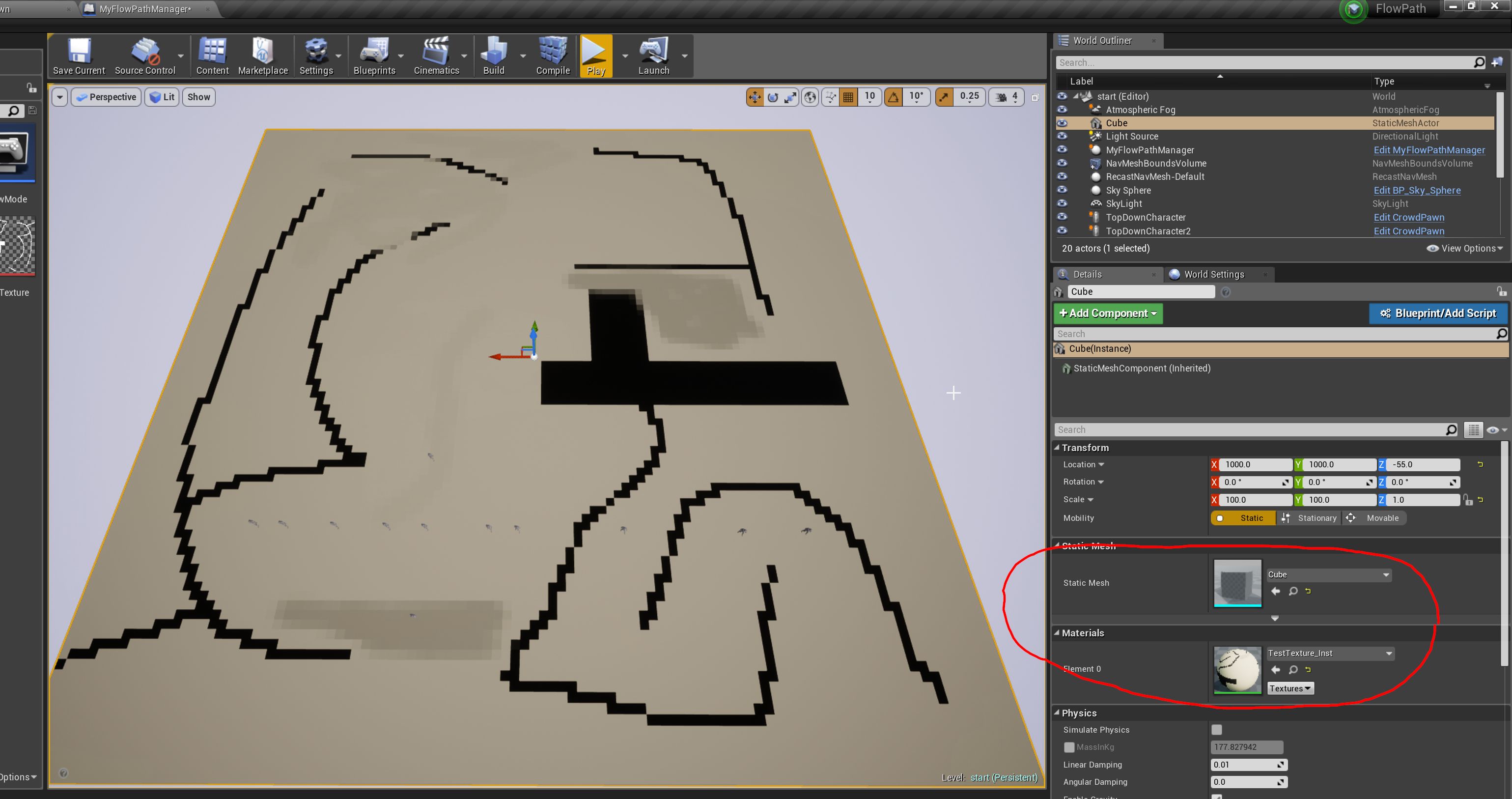1512x799 pixels.
Task: Open the Textures dropdown under Element 0
Action: pos(1290,688)
